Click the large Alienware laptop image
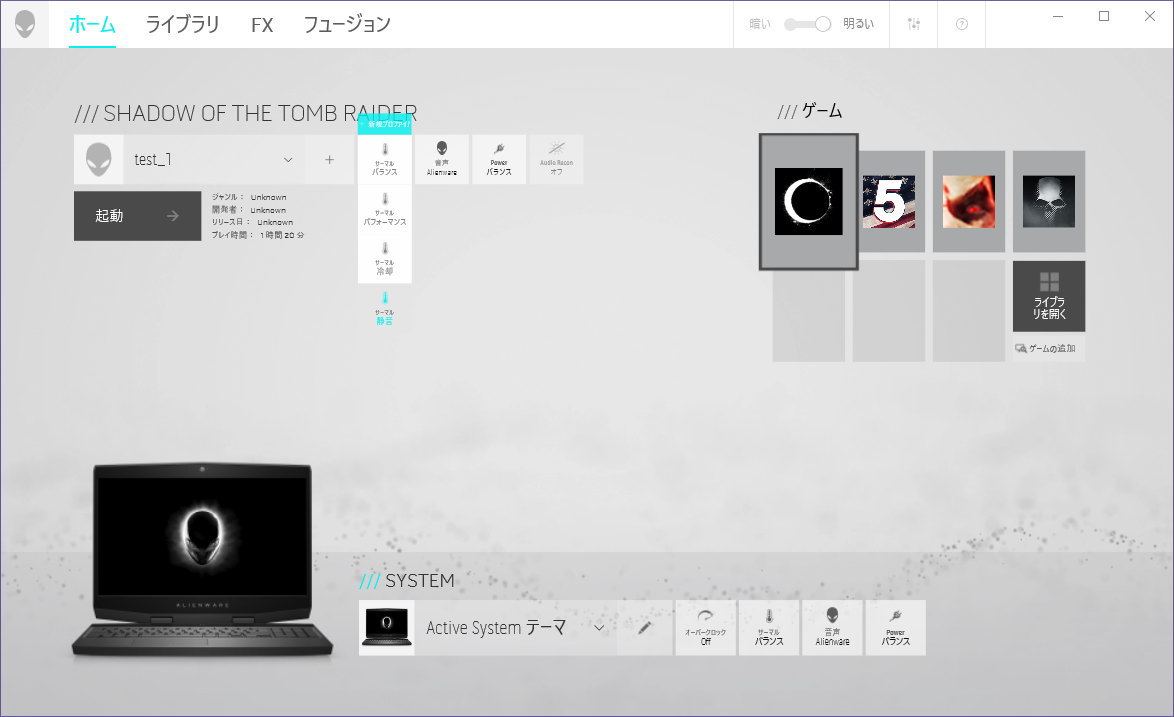The height and width of the screenshot is (717, 1174). (202, 560)
